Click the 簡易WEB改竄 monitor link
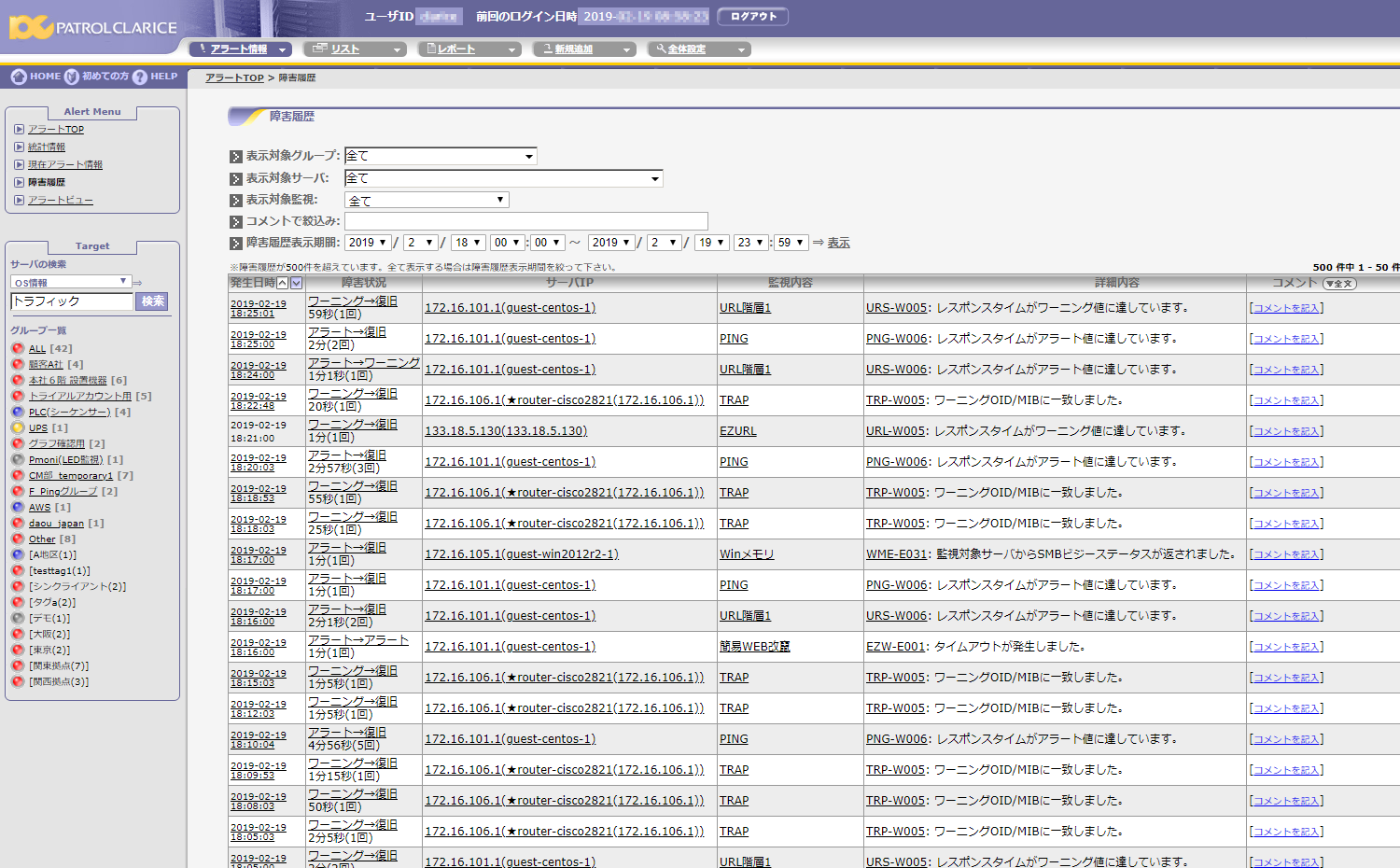Screen dimensions: 1400x868 pos(754,647)
